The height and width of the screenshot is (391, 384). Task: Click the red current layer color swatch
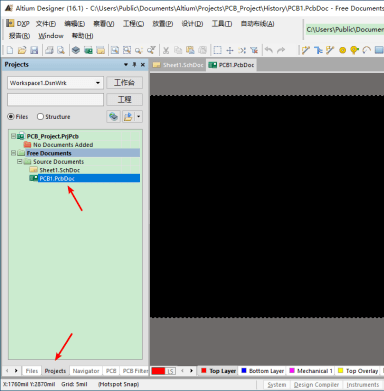point(158,371)
